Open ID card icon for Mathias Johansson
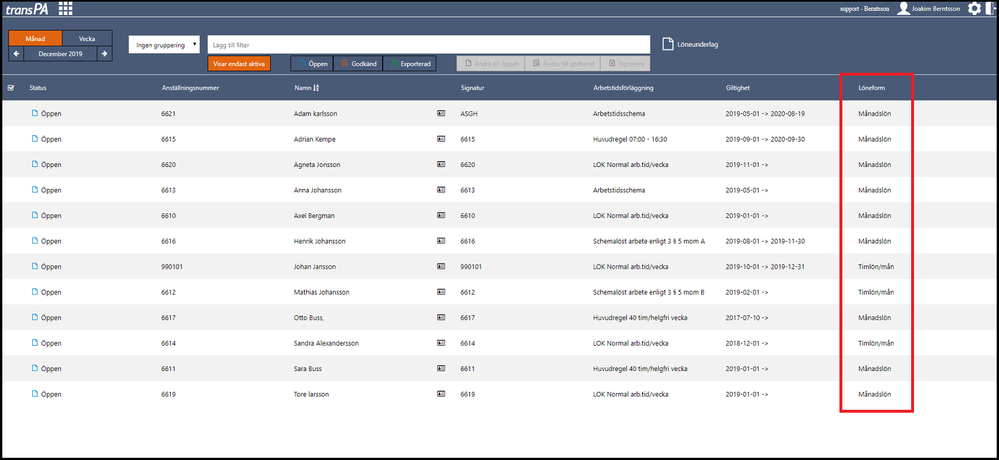This screenshot has height=460, width=999. point(441,292)
